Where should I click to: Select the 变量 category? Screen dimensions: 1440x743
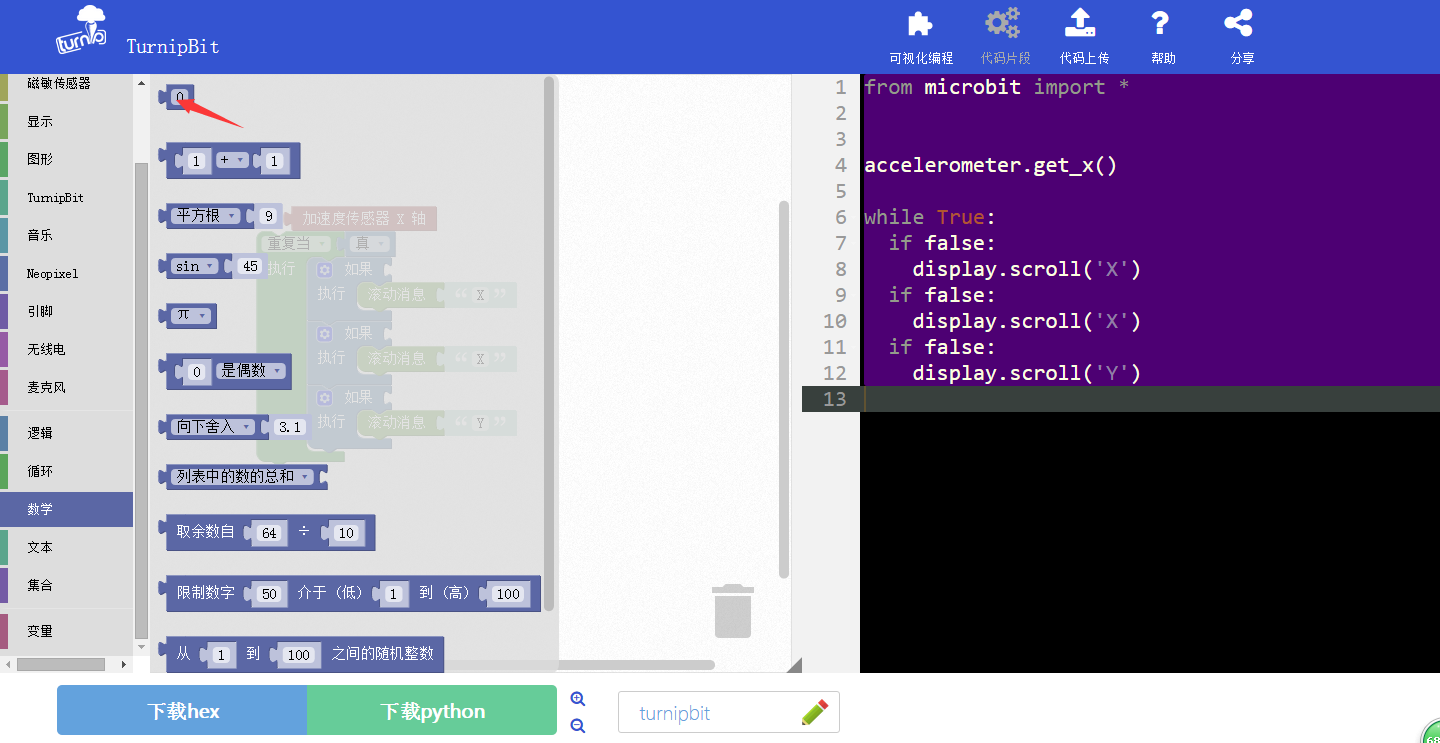pyautogui.click(x=66, y=631)
